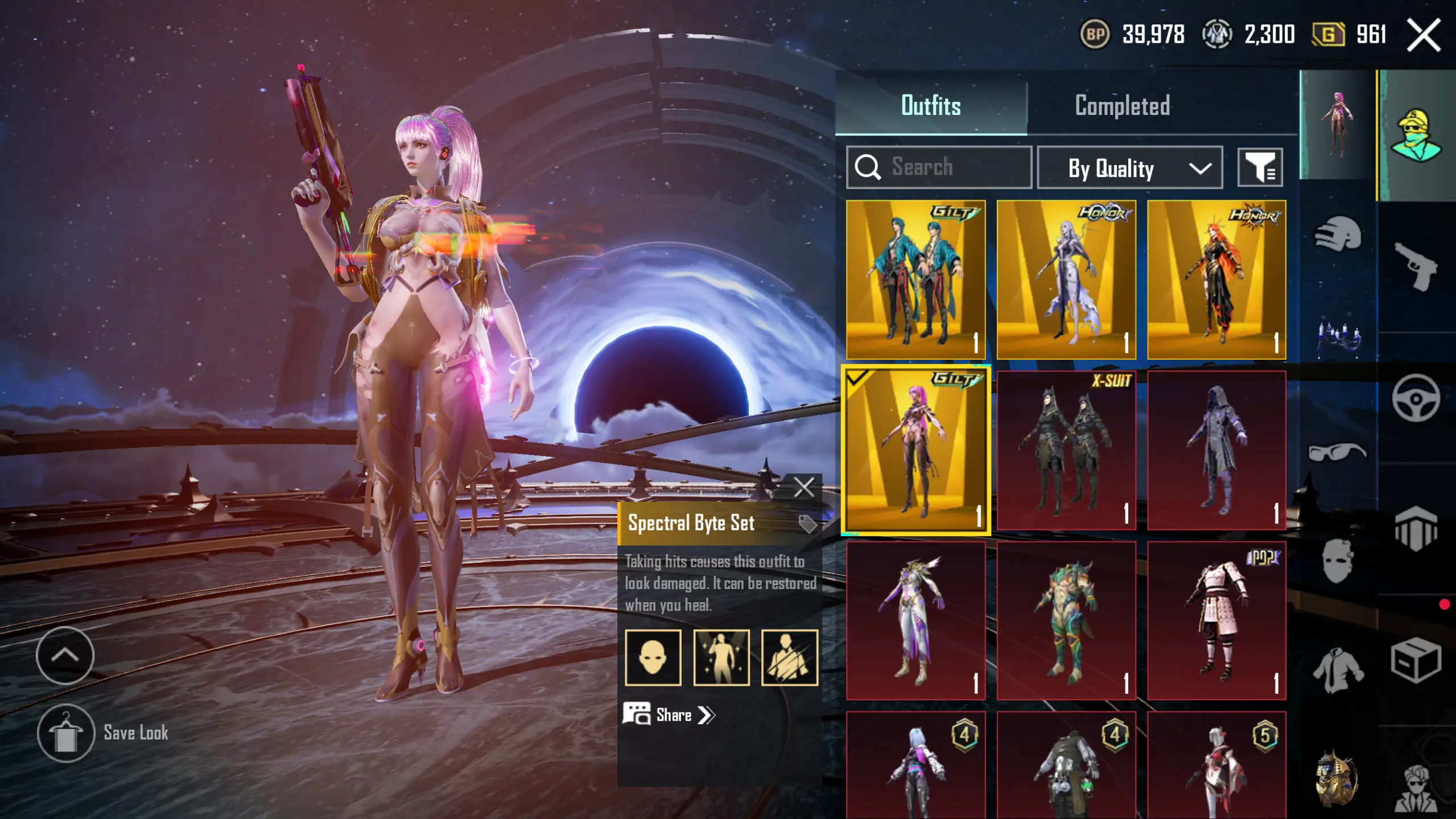Toggle the head visibility icon
The image size is (1456, 819).
coord(653,657)
